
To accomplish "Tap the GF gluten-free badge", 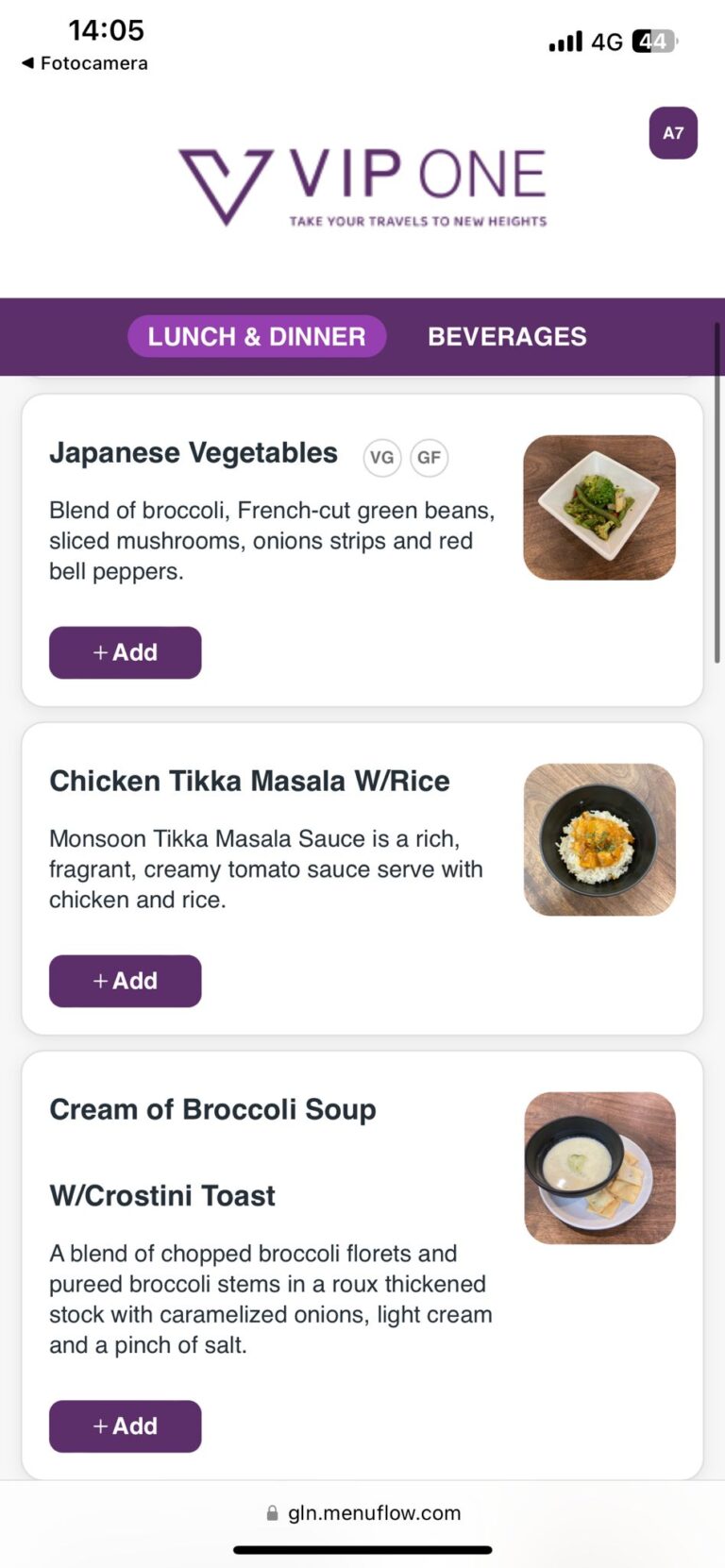I will coord(429,458).
